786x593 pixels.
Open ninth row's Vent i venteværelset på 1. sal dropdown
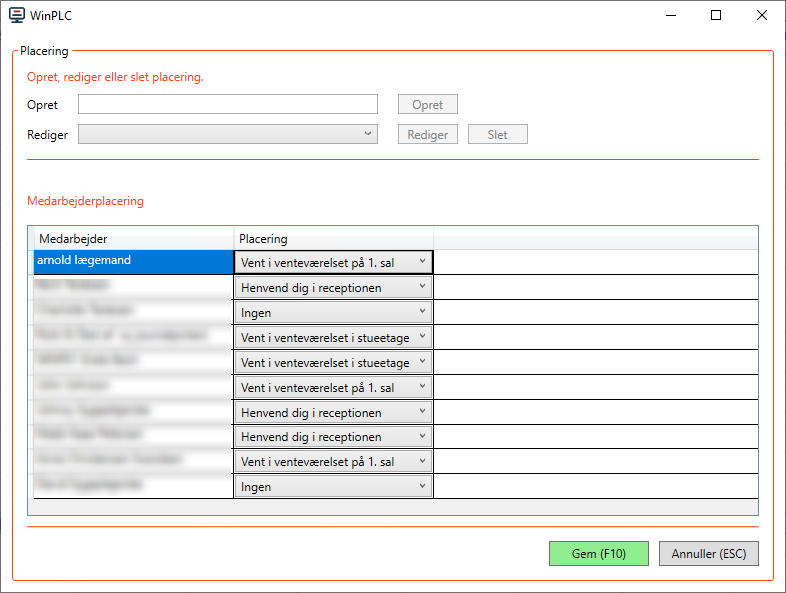tap(333, 461)
